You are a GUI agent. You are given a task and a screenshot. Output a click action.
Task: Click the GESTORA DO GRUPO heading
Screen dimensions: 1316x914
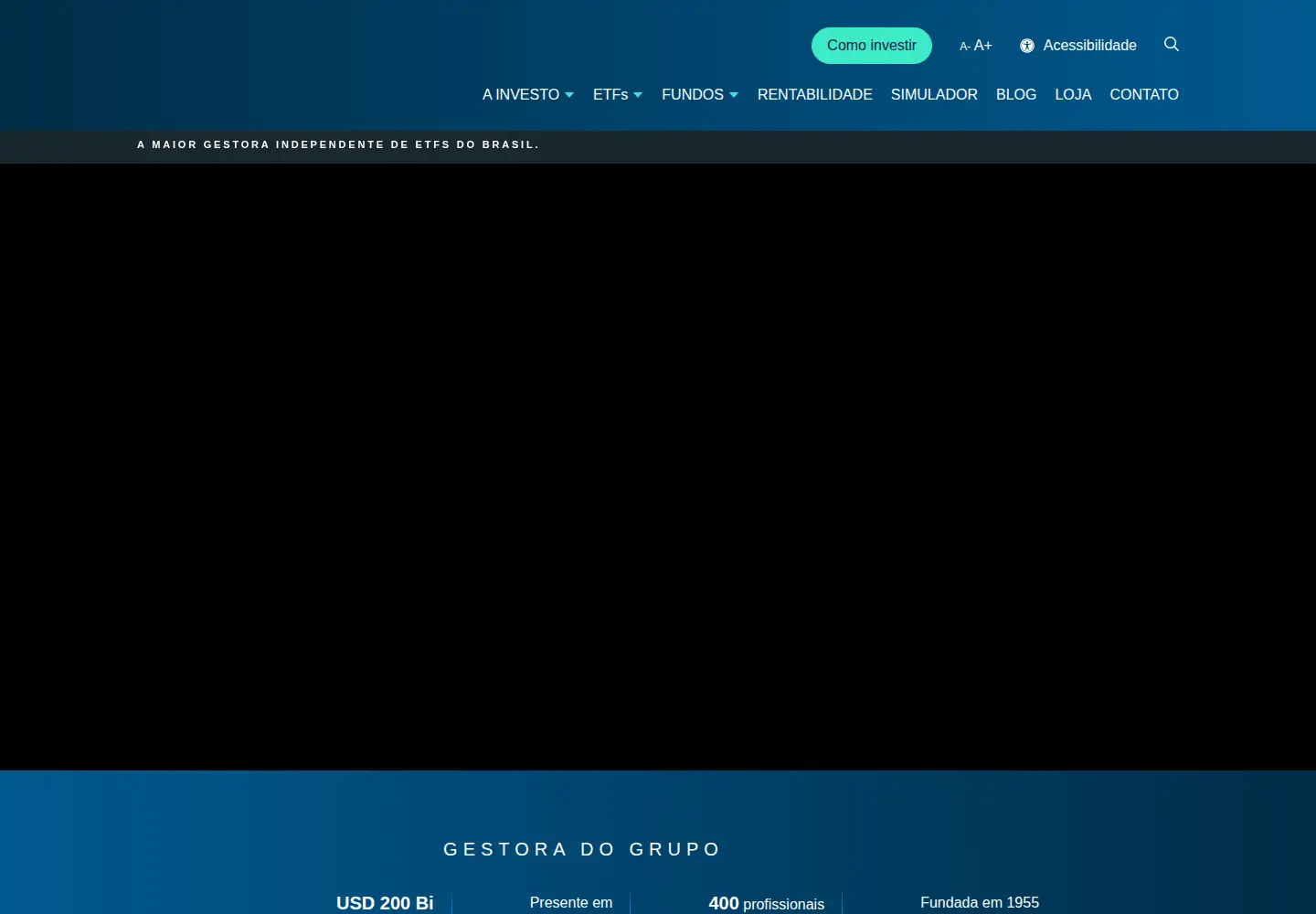(x=582, y=849)
